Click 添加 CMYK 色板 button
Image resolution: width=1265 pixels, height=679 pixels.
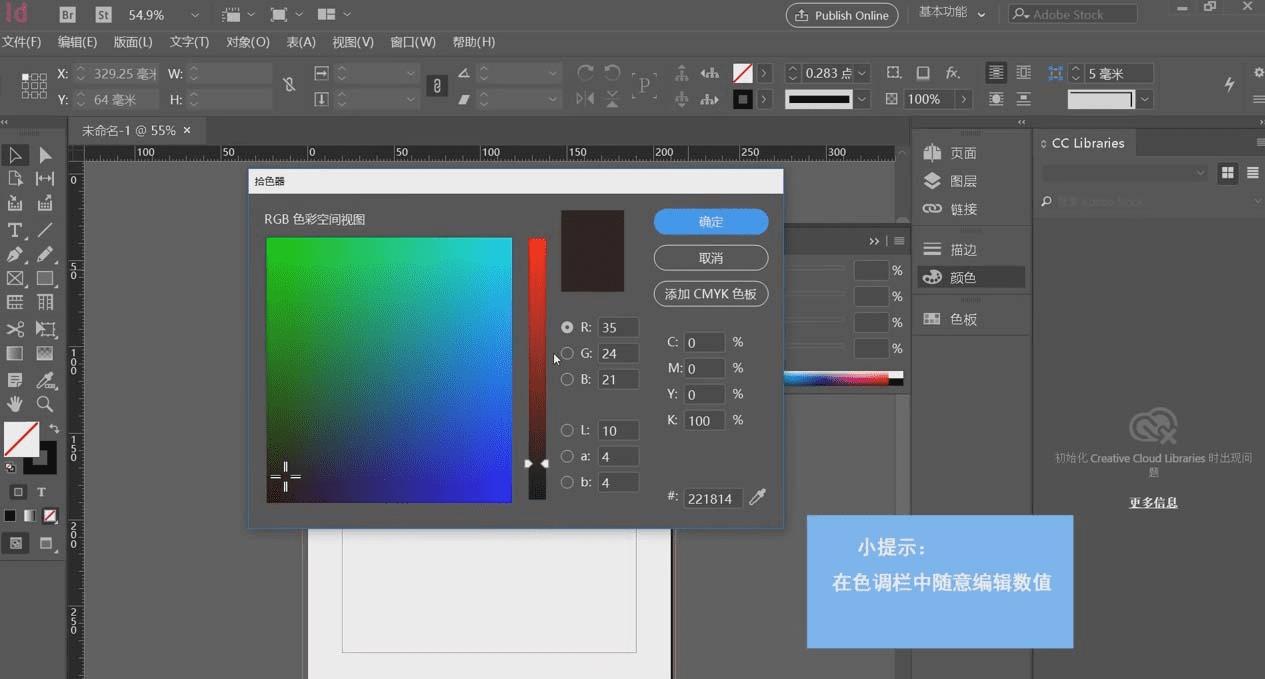(x=710, y=294)
